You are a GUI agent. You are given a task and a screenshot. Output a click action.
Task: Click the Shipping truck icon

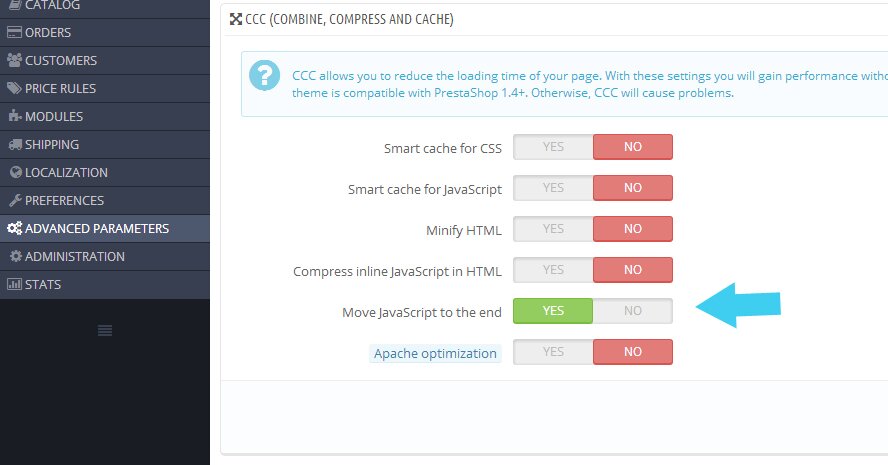[14, 144]
